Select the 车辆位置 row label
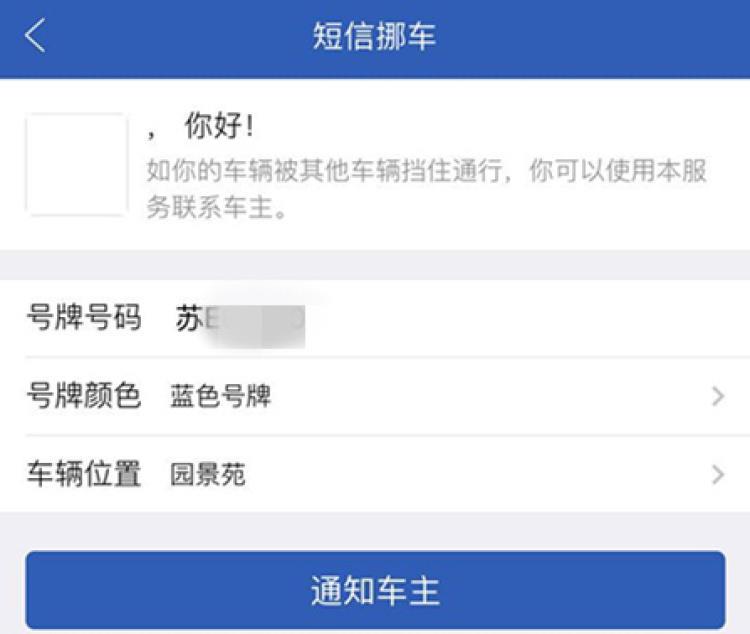 click(x=84, y=474)
